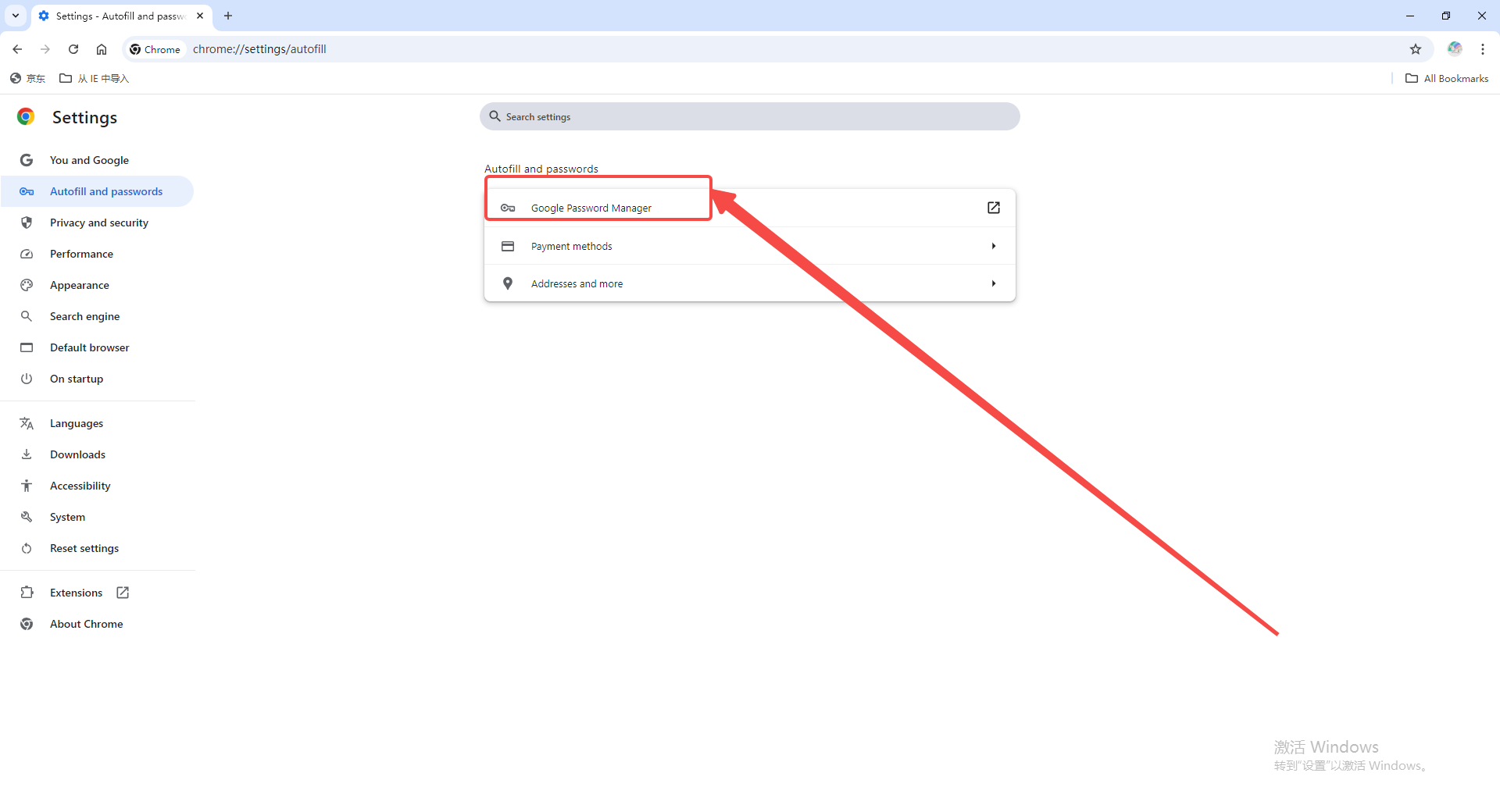Click Password Manager open-in-new icon
This screenshot has width=1500, height=812.
point(994,208)
